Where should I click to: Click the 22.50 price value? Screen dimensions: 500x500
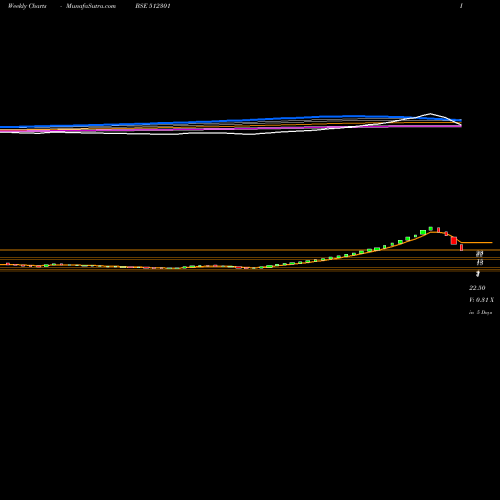point(477,288)
